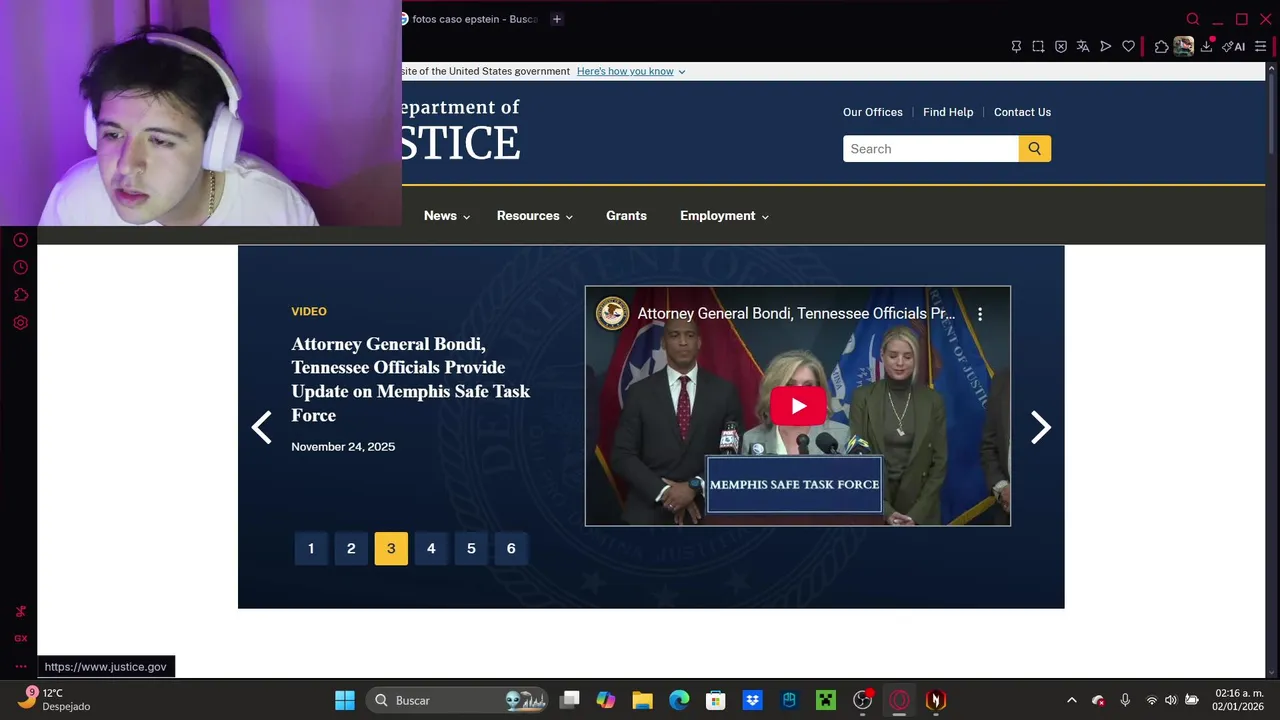Open the ad blocker shield icon
Screen dimensions: 1280x720
tap(1061, 46)
